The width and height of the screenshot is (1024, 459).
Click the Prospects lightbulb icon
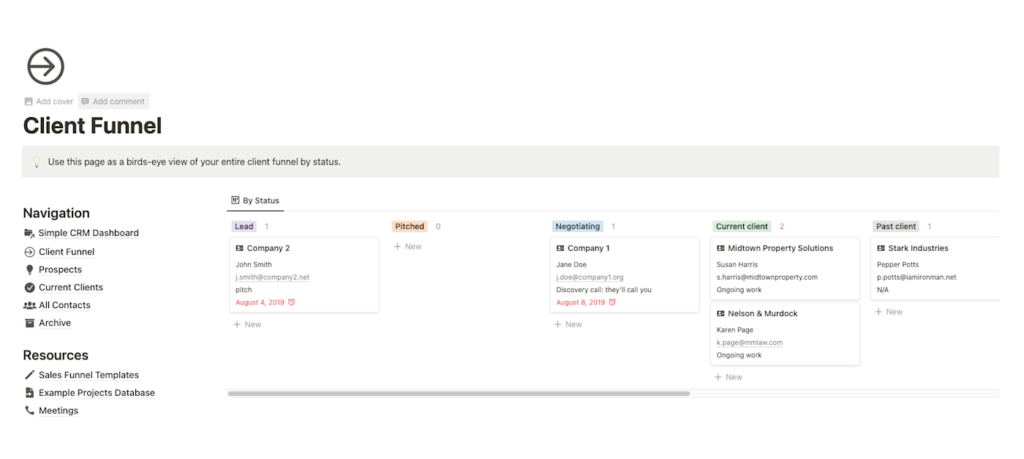tap(29, 270)
